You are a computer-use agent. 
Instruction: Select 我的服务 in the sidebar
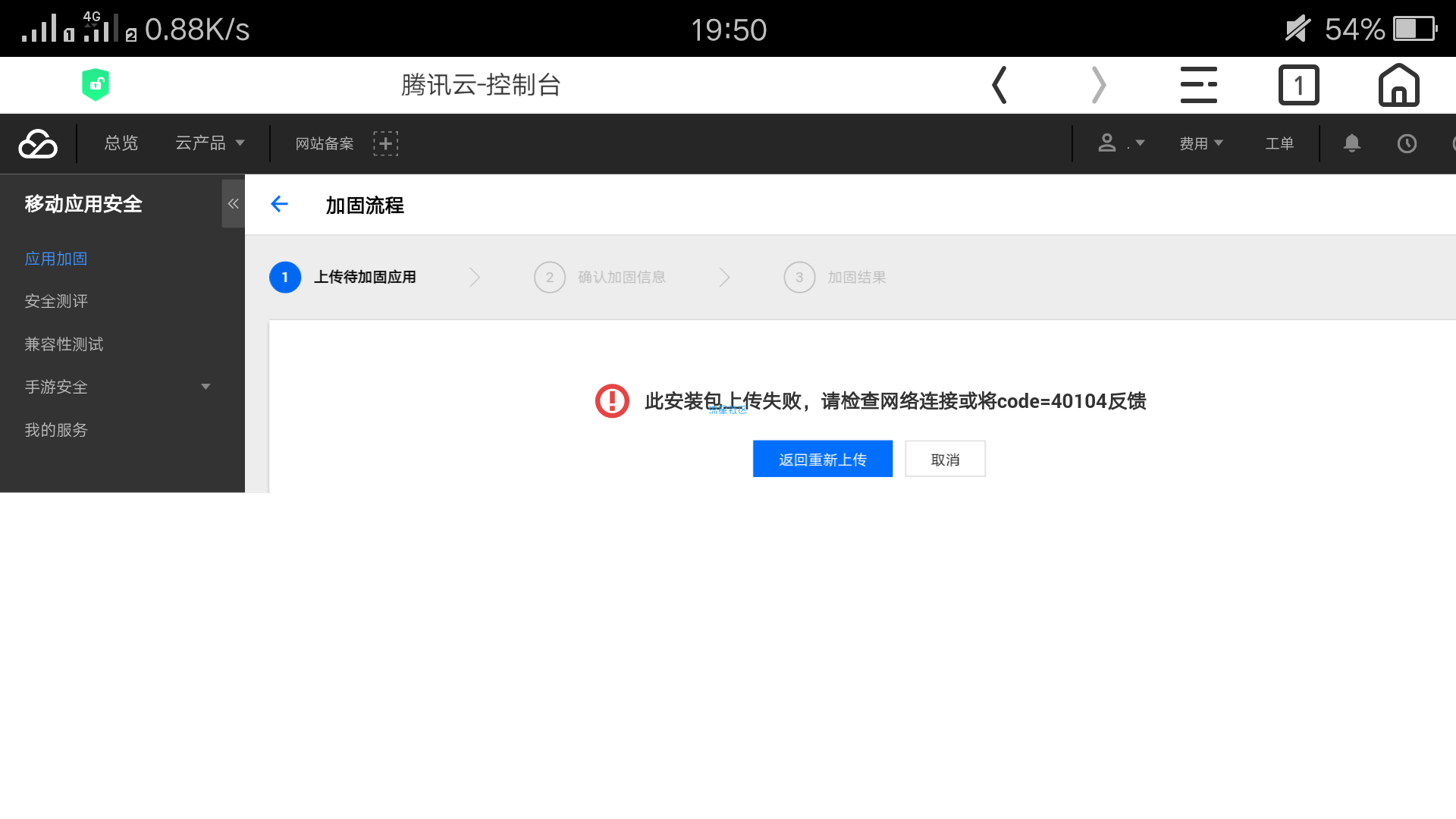56,430
